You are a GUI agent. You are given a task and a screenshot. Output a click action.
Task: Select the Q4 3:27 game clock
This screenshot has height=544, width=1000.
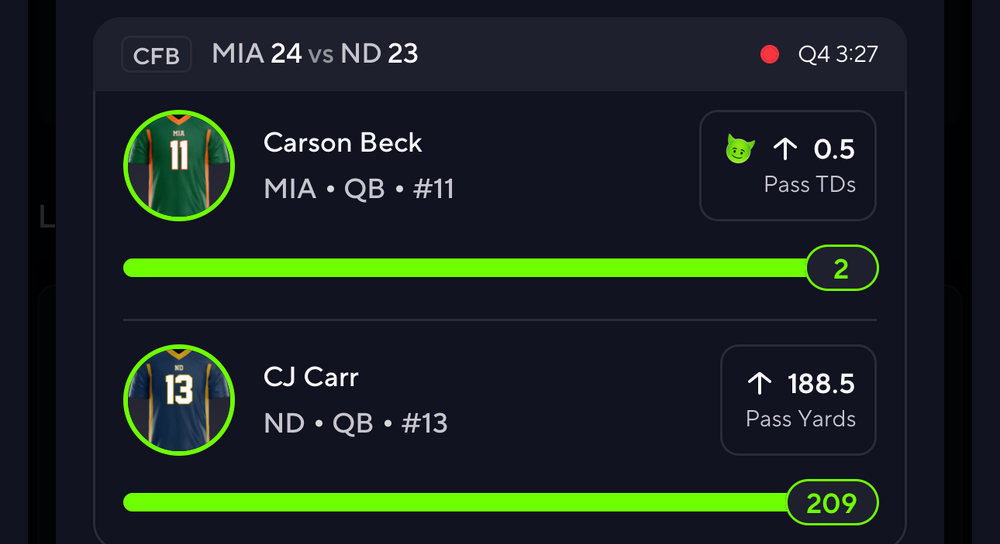[x=837, y=54]
